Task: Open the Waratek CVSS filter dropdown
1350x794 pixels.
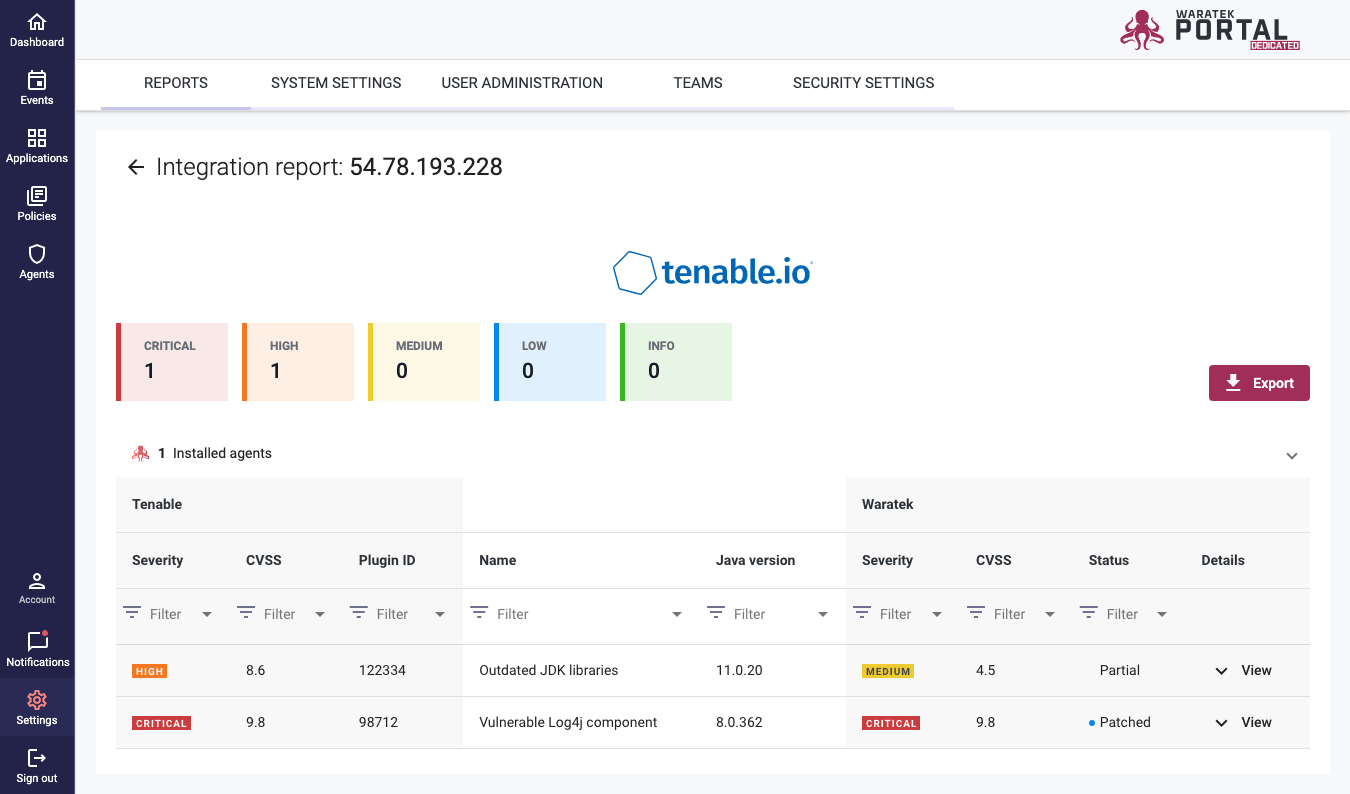Action: coord(1050,614)
